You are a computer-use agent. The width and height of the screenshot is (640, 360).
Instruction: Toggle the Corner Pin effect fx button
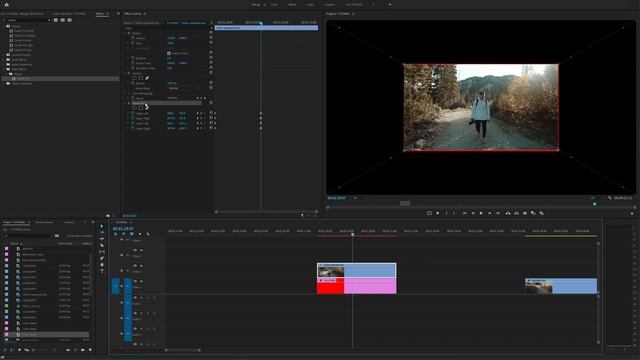129,103
